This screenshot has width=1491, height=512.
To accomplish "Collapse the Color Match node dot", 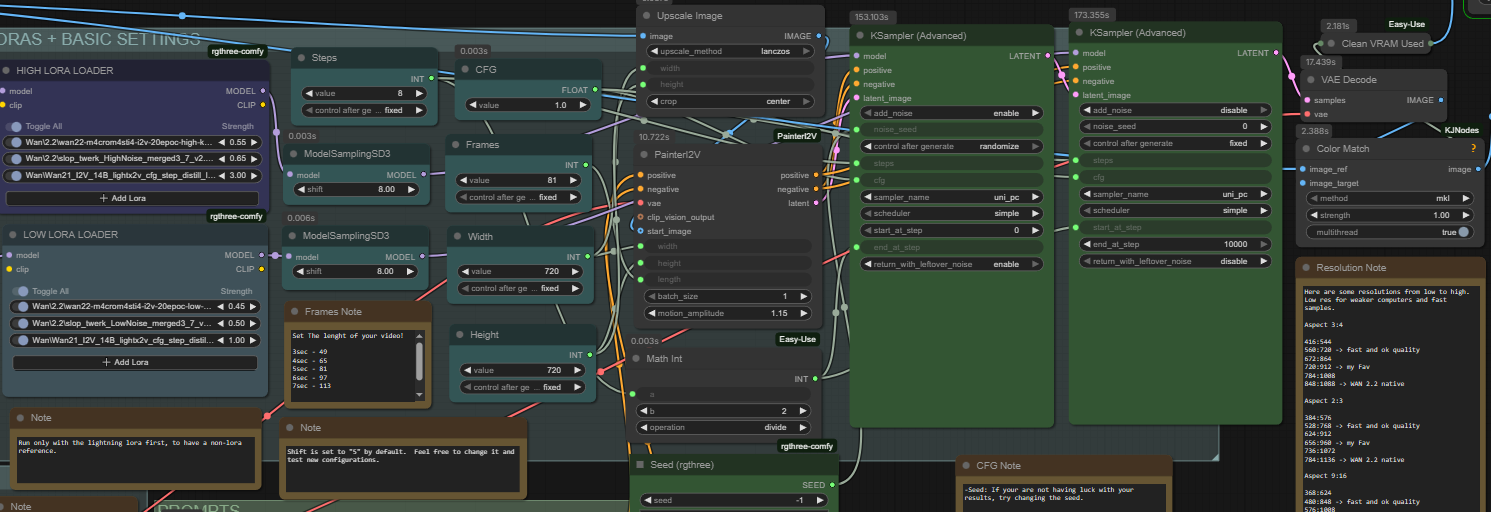I will tap(1306, 149).
